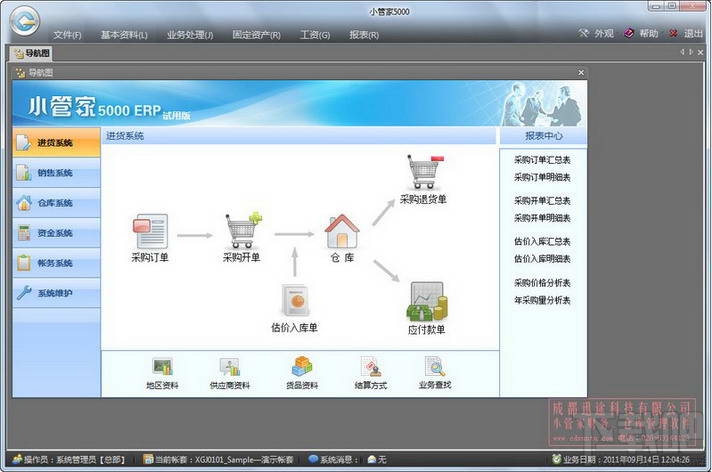Click the 当前帐套 status bar entry
The height and width of the screenshot is (472, 712).
click(x=218, y=460)
